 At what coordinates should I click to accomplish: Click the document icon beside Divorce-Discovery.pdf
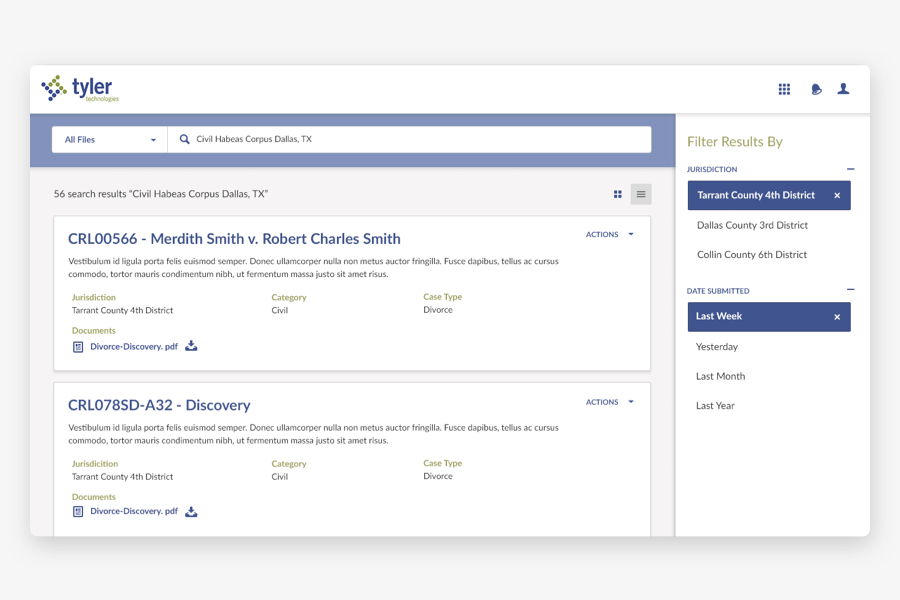coord(77,344)
